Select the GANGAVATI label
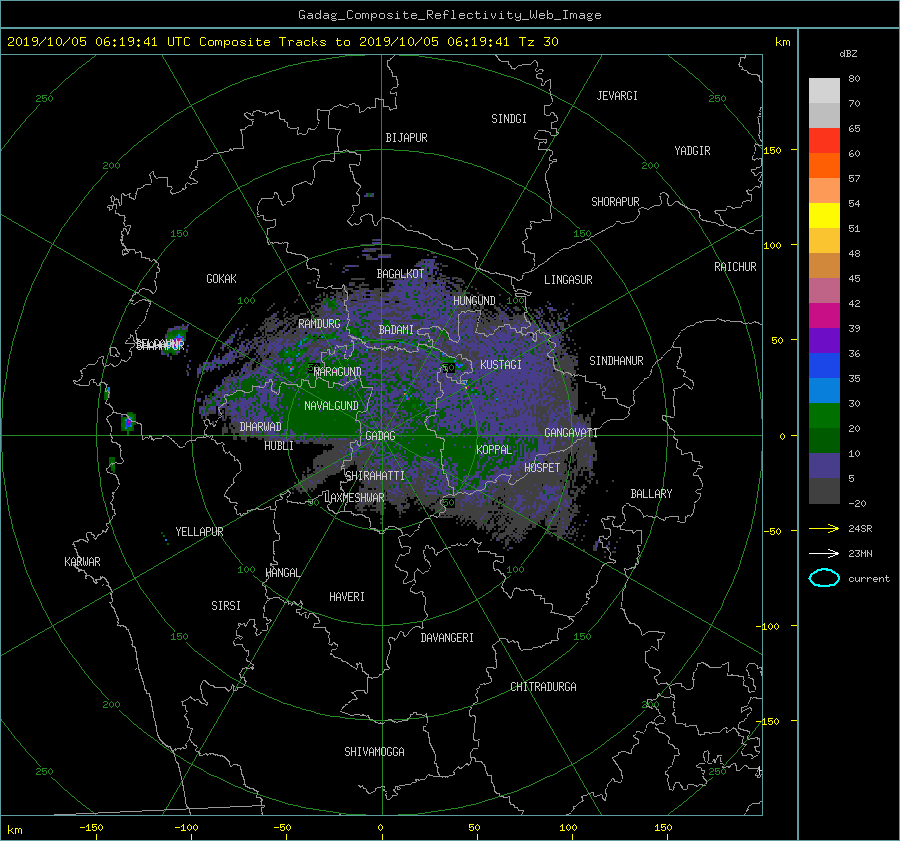The height and width of the screenshot is (841, 900). tap(571, 433)
